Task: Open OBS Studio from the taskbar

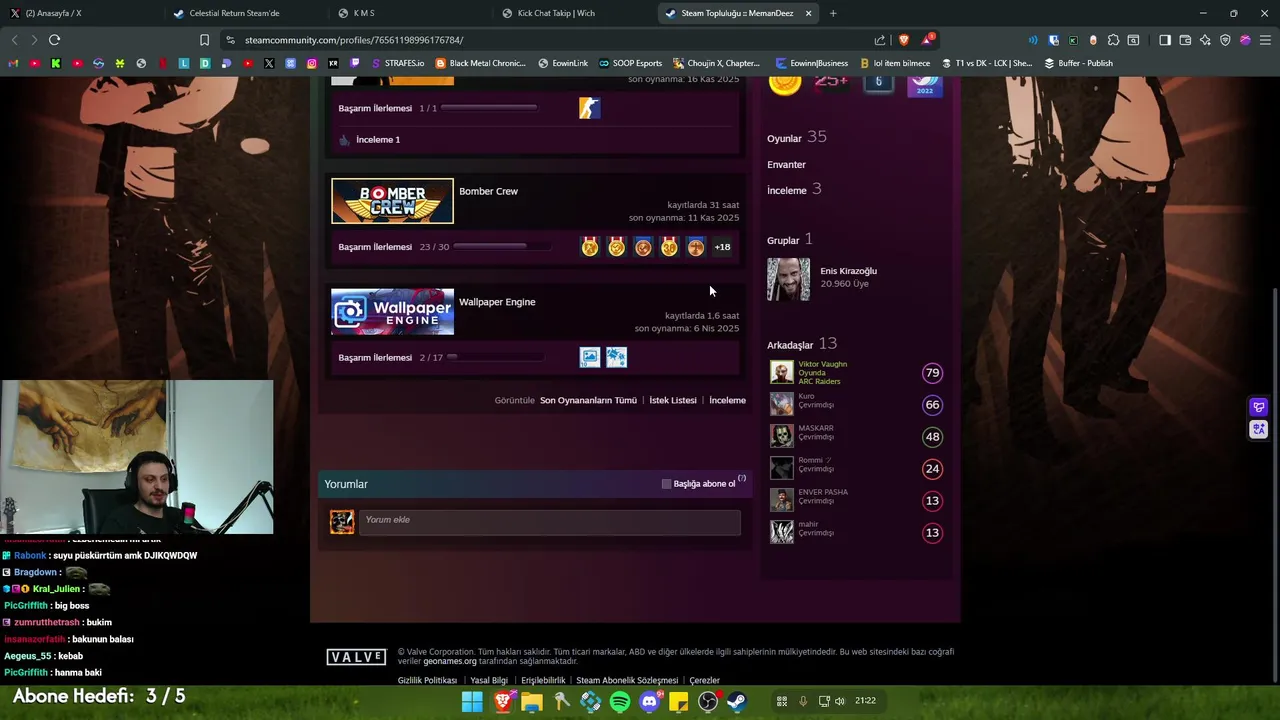Action: coord(708,702)
